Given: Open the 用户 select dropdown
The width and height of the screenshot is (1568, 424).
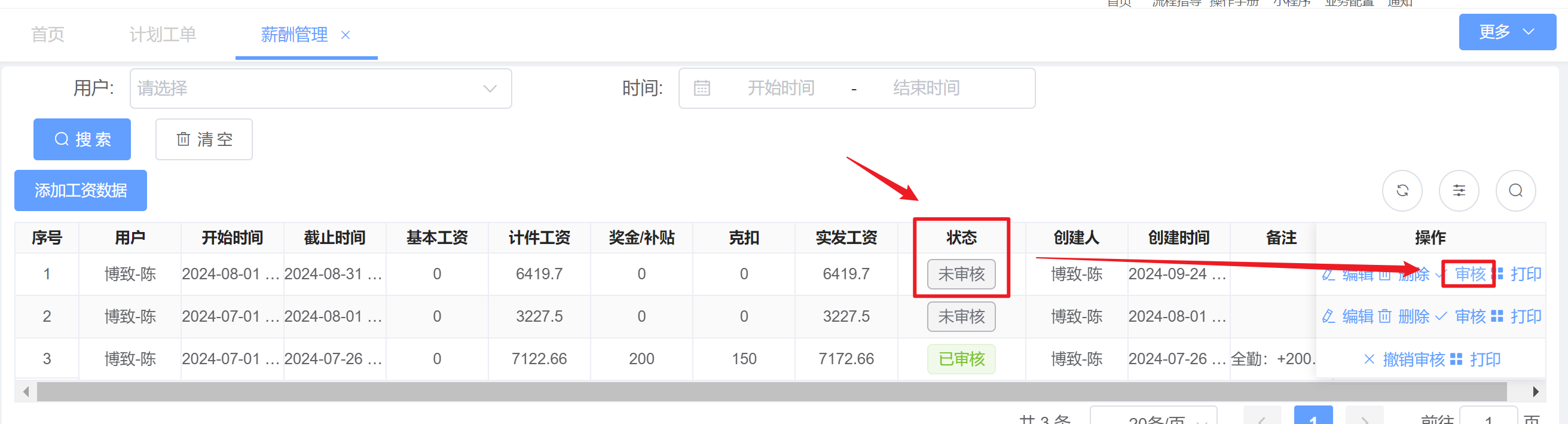Looking at the screenshot, I should pos(320,89).
